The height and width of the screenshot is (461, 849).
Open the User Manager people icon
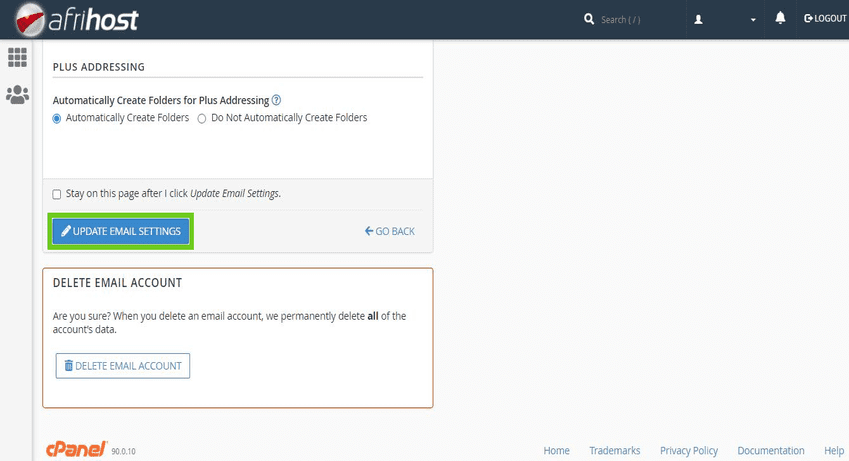pyautogui.click(x=17, y=95)
